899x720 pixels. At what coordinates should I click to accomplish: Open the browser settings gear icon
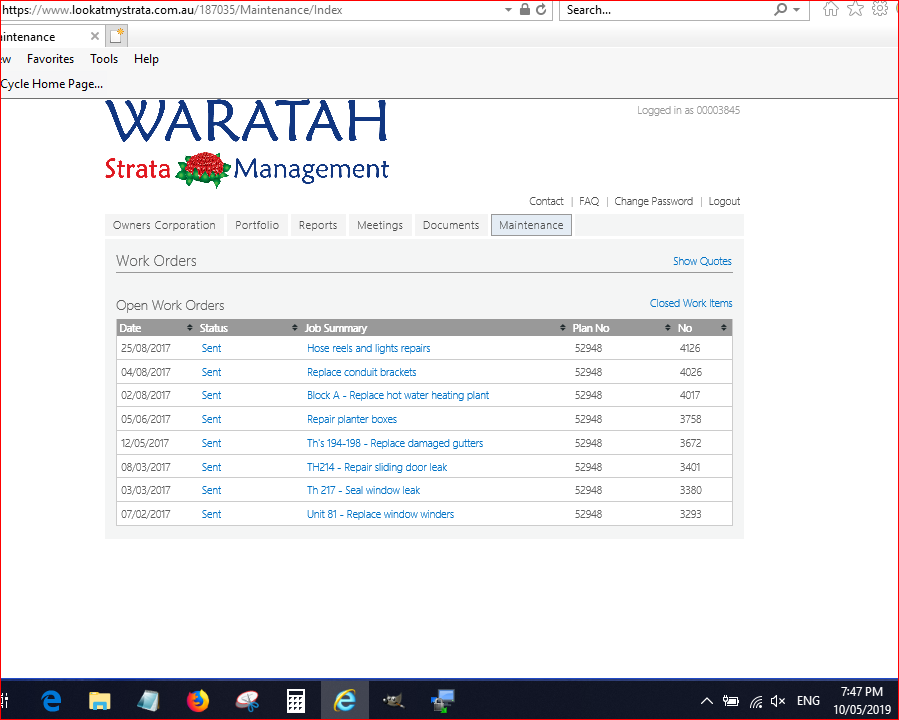880,9
